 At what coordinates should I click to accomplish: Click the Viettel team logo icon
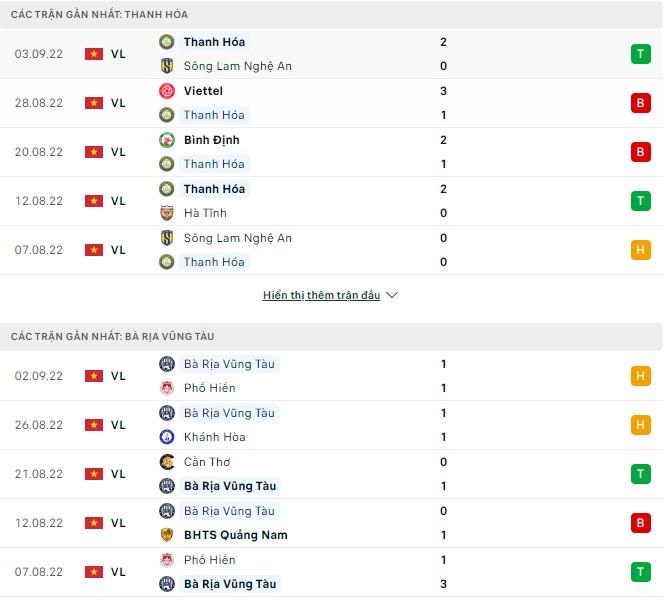(x=167, y=91)
